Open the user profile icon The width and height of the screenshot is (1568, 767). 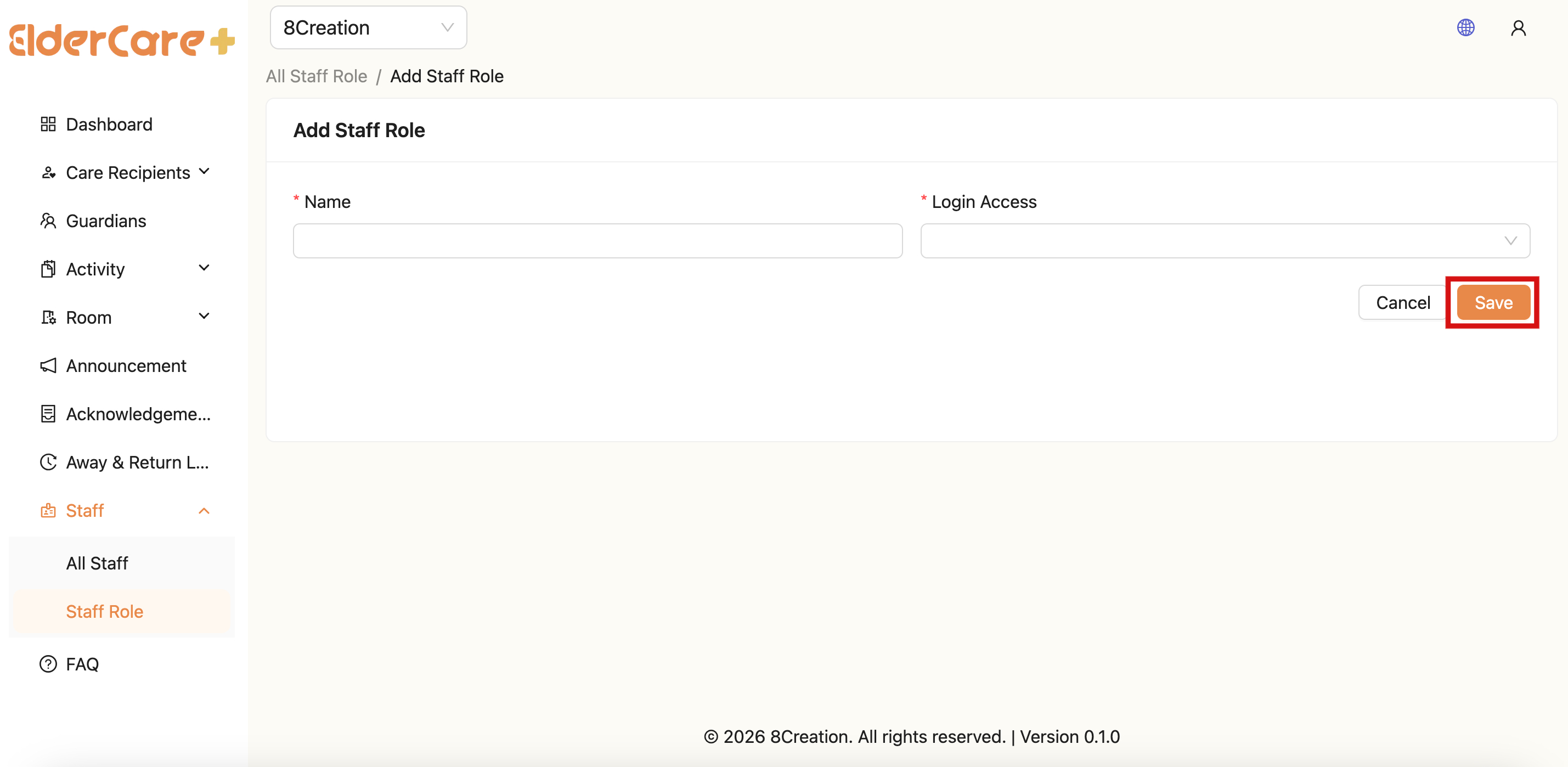1518,28
